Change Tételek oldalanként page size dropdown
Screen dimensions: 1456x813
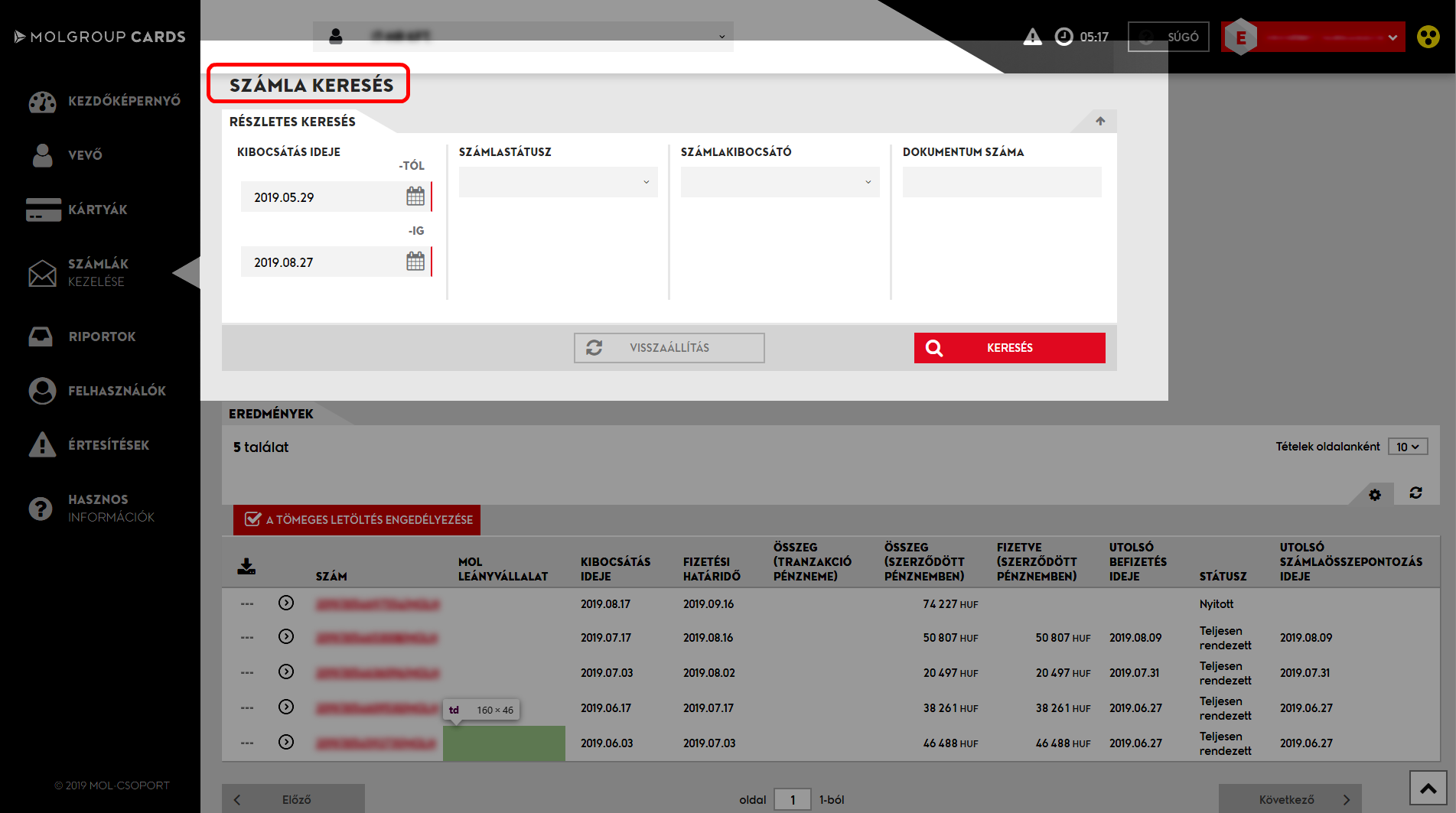[x=1407, y=447]
